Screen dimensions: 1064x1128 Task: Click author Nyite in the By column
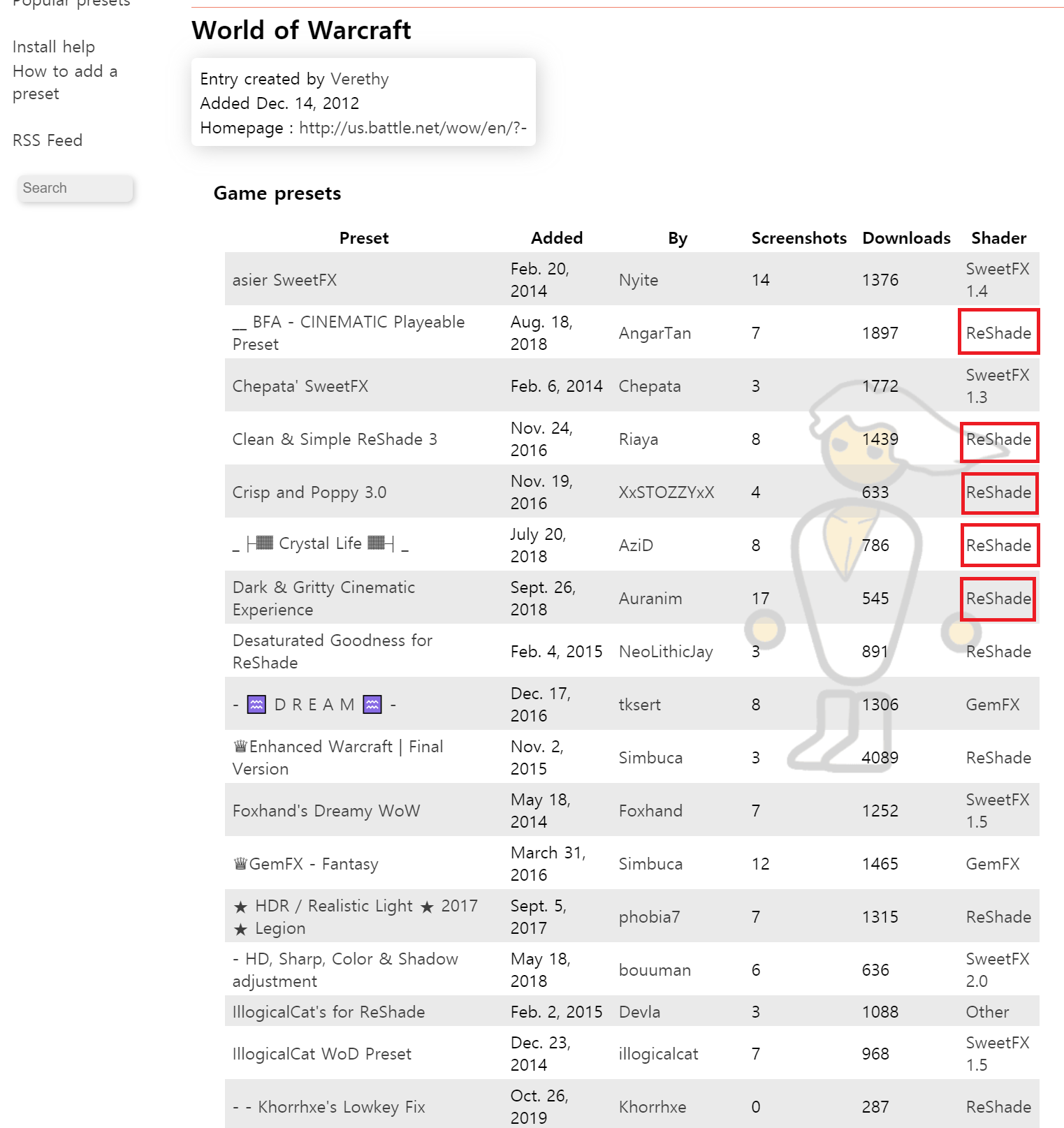(639, 280)
